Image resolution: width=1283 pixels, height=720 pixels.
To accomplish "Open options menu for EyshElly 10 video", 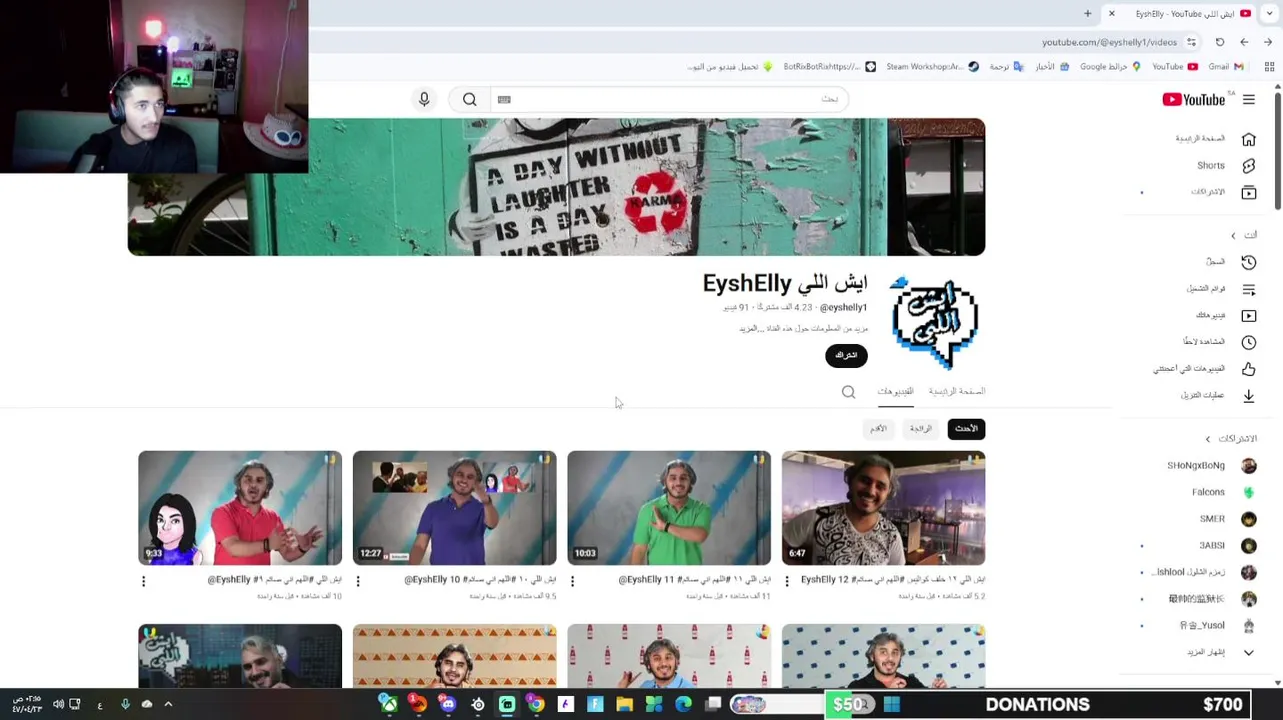I will pyautogui.click(x=358, y=581).
